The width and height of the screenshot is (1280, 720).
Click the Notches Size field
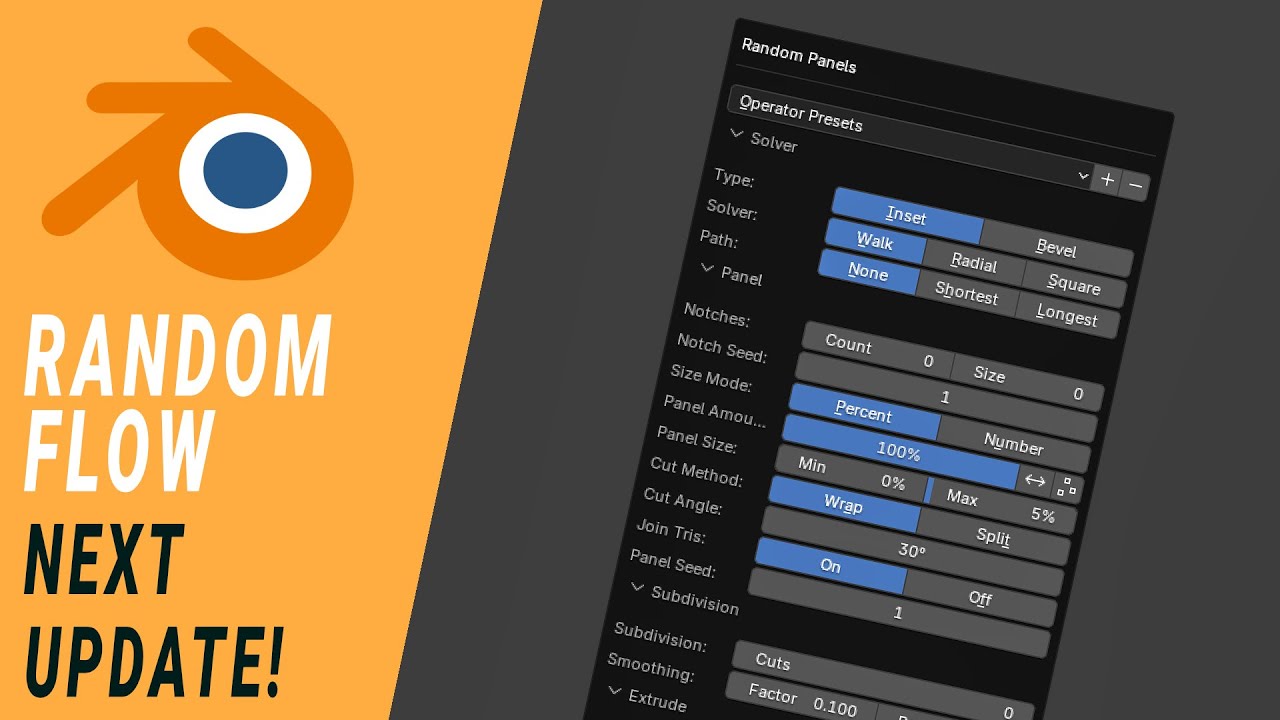tap(1027, 383)
